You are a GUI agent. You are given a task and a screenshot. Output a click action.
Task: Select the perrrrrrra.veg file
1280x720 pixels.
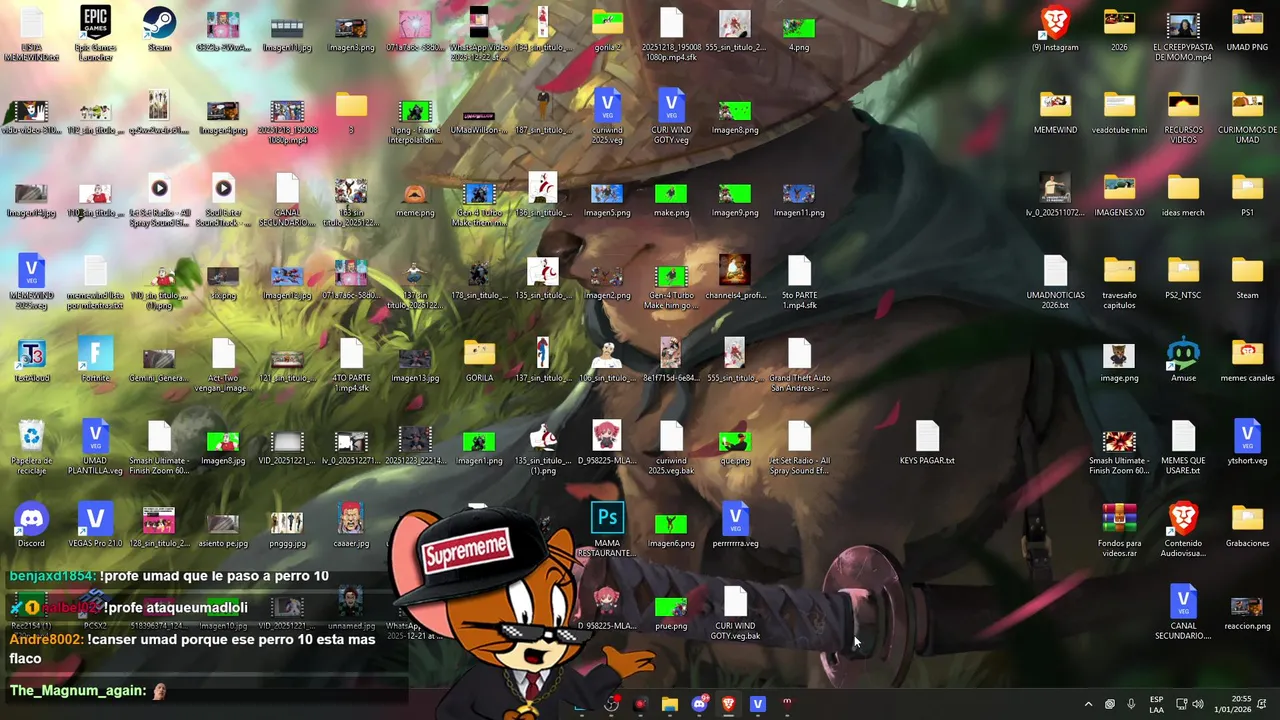[x=735, y=526]
